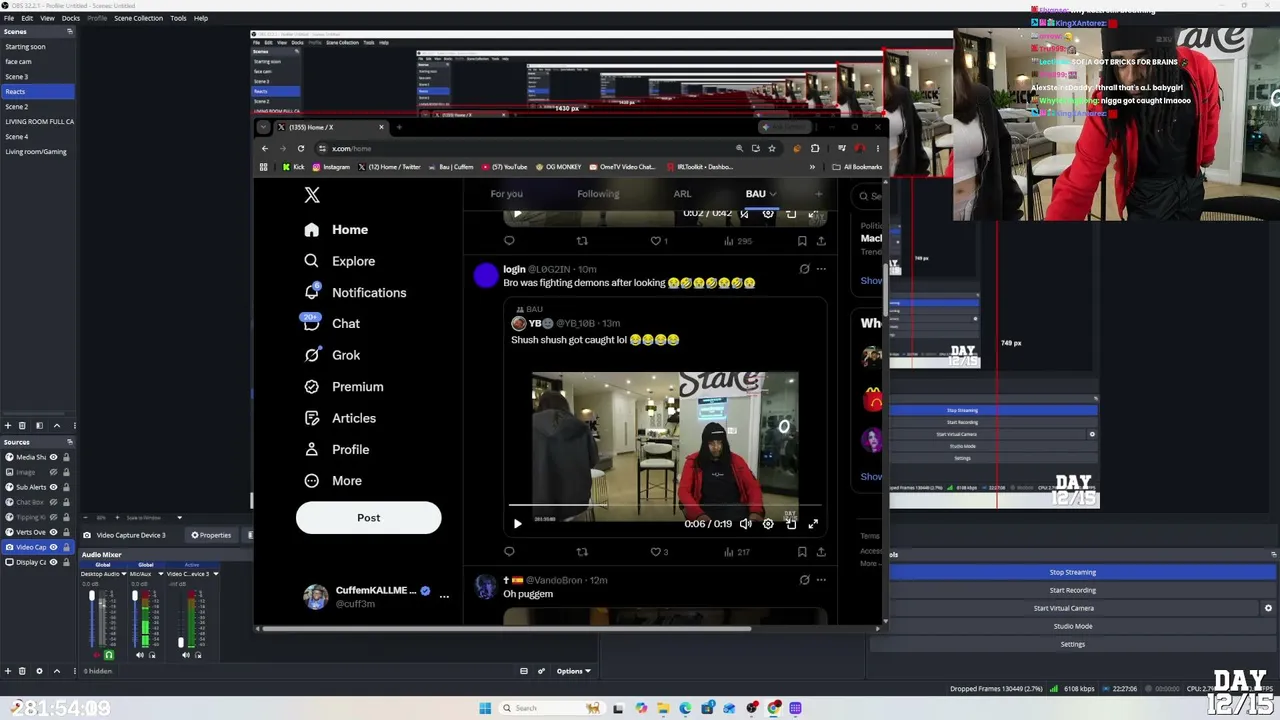
Task: Open the OBS File menu
Action: click(x=9, y=18)
